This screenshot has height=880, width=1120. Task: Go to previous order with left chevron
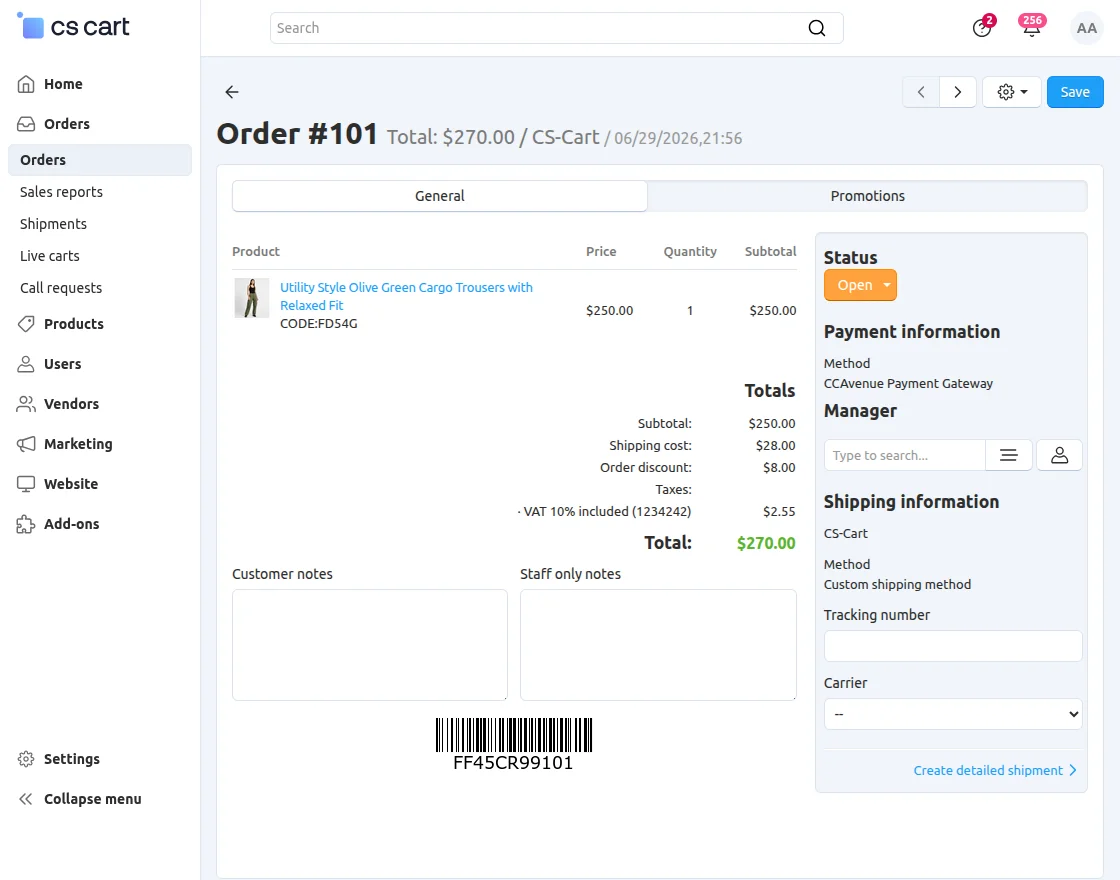coord(921,92)
